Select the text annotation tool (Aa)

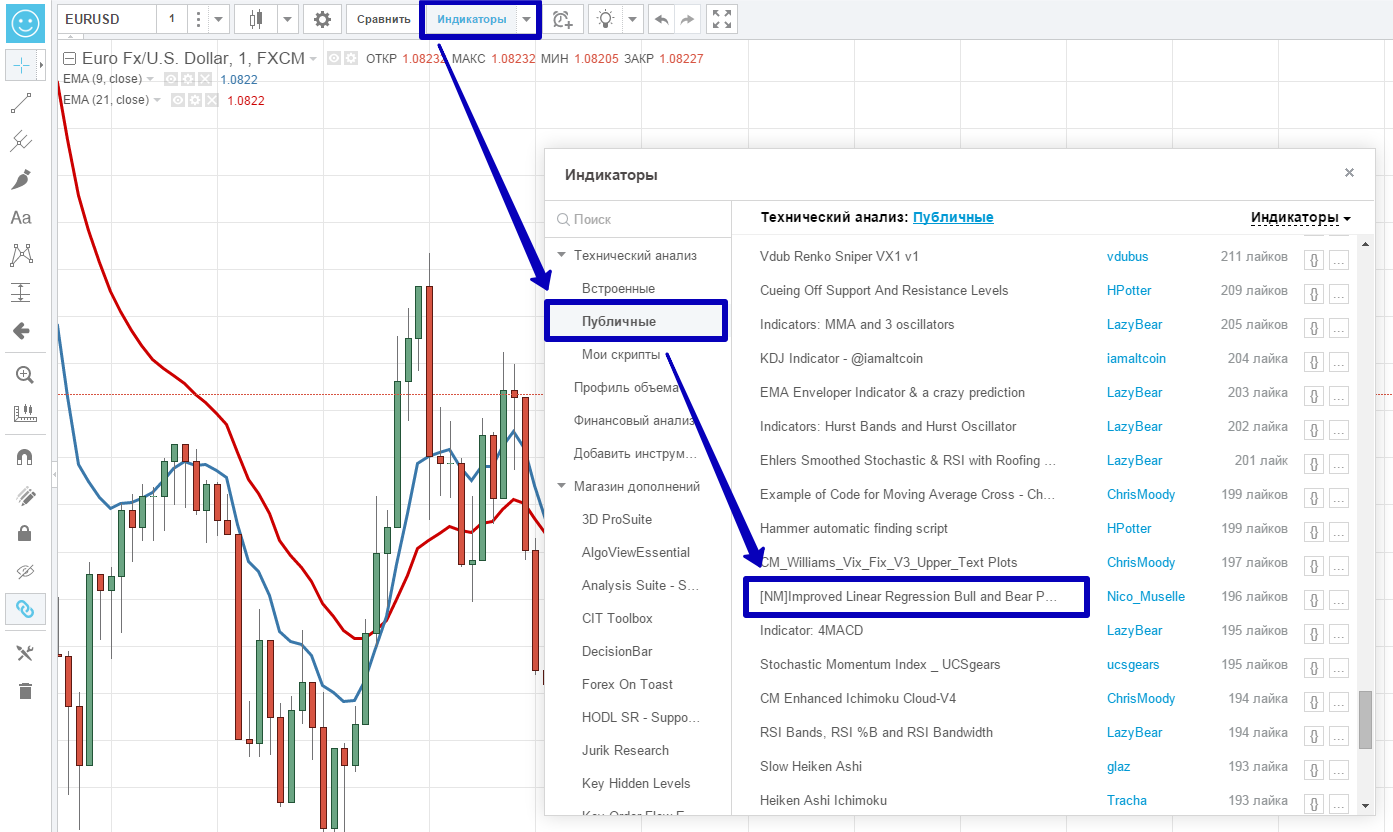click(x=22, y=217)
